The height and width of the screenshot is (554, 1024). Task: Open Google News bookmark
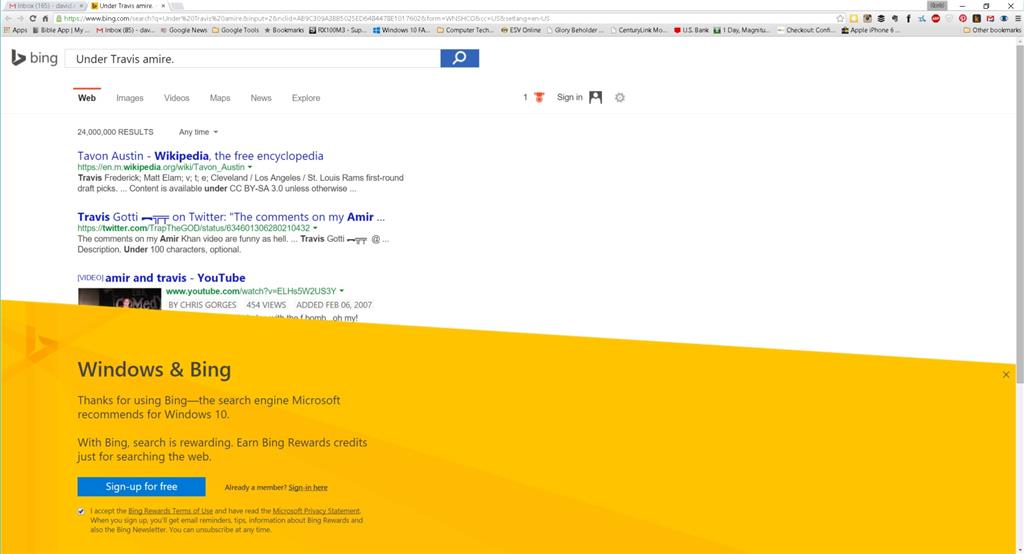(184, 30)
